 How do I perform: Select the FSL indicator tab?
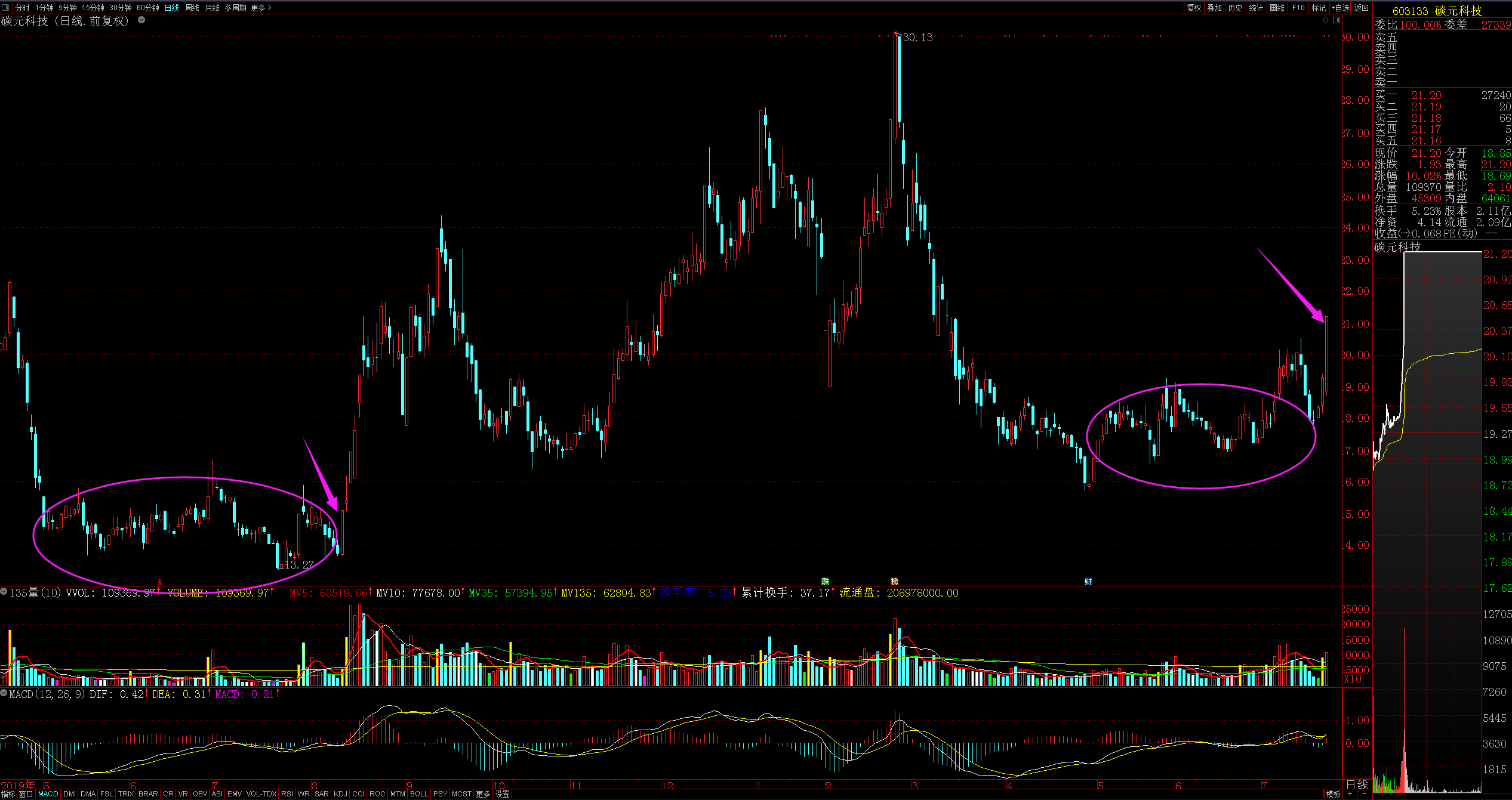pos(107,794)
